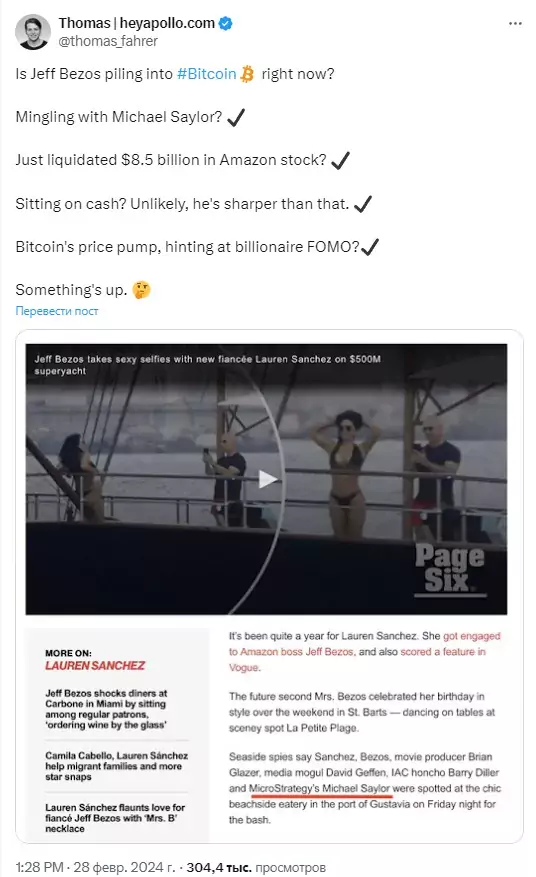This screenshot has height=877, width=536.
Task: Click 'Перевести пост' translate link
Action: (57, 311)
